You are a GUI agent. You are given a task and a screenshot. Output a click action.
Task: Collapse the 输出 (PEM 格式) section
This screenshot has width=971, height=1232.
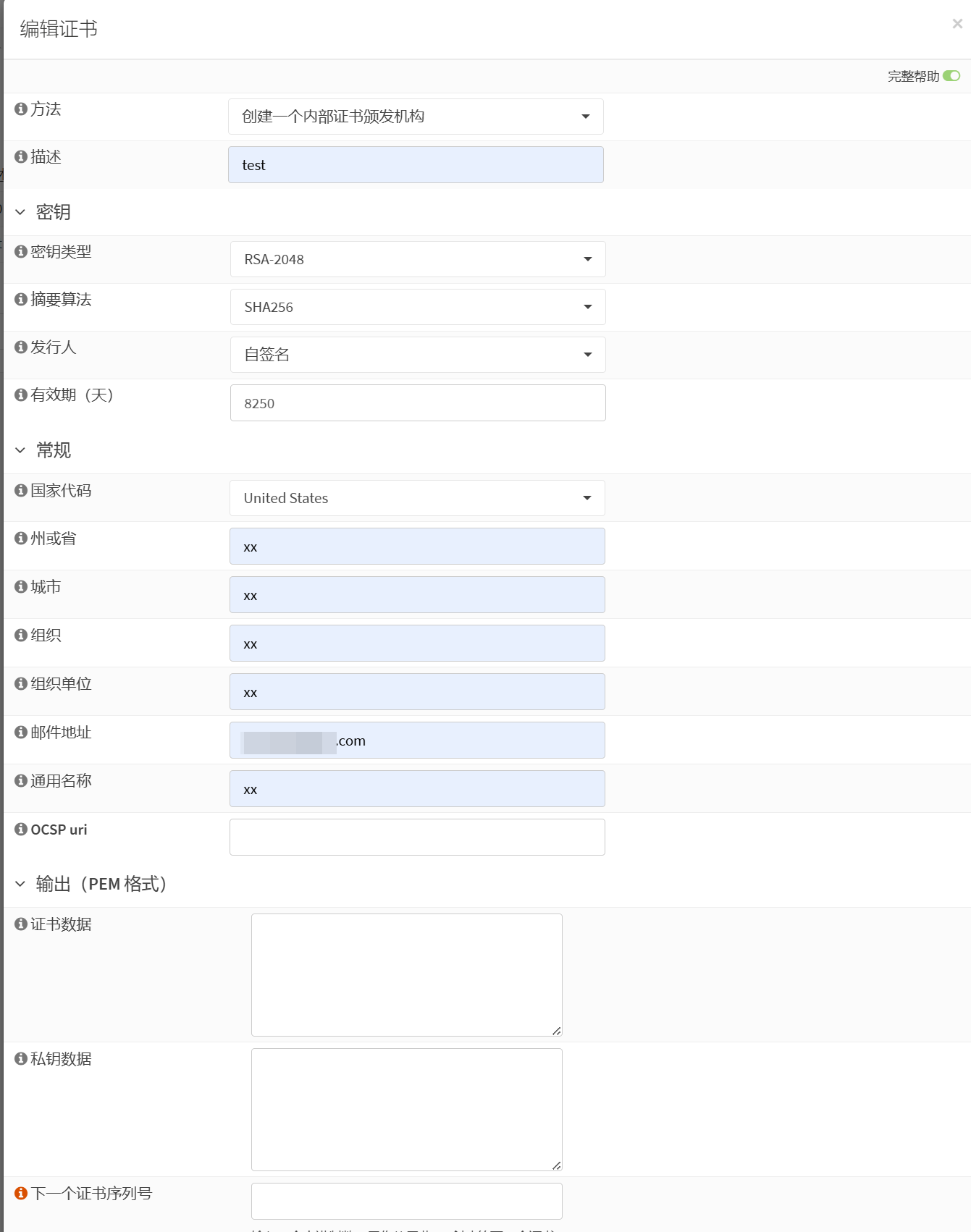click(20, 884)
